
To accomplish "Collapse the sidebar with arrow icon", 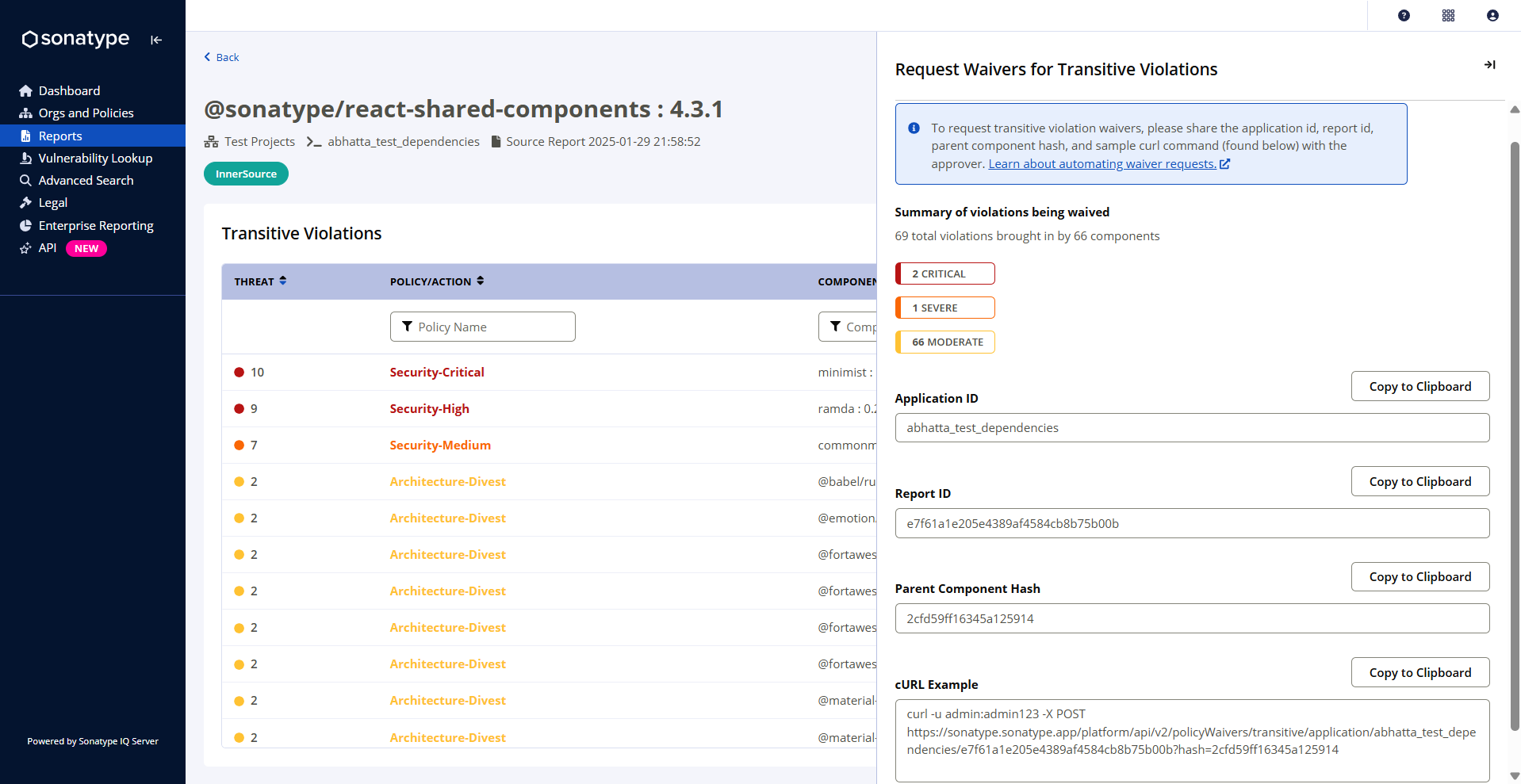I will [156, 40].
